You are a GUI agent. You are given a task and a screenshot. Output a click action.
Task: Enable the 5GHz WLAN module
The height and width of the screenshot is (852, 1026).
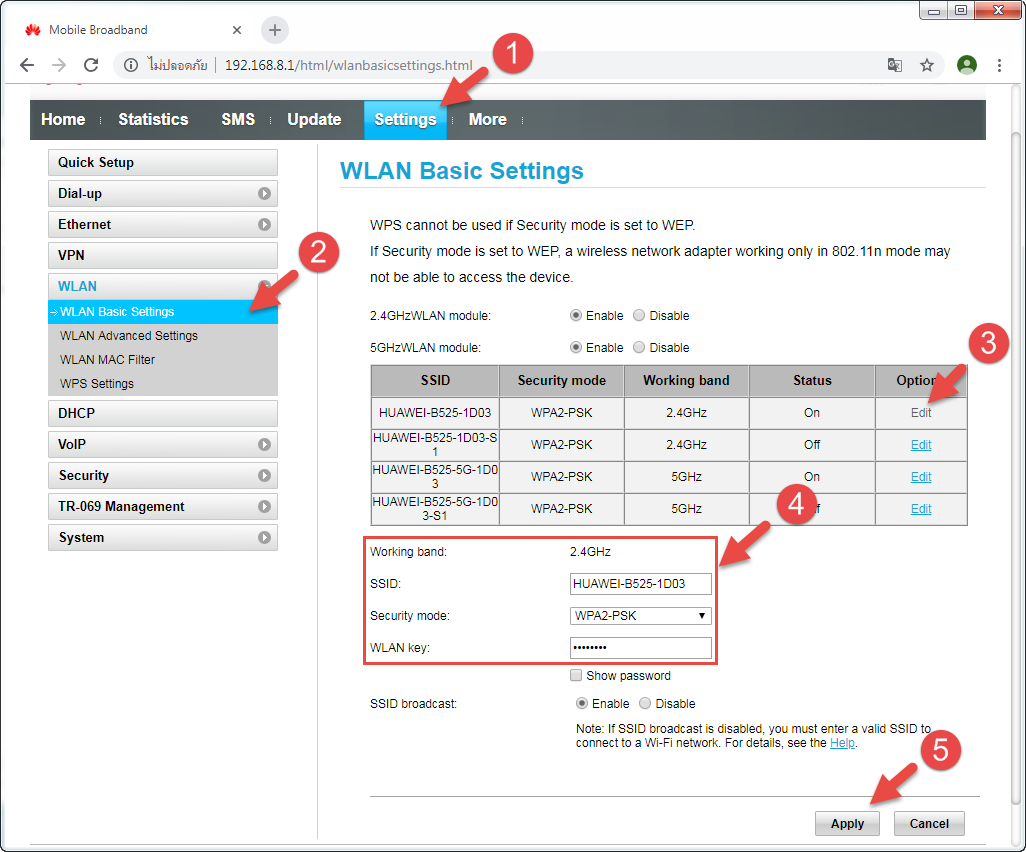point(576,347)
